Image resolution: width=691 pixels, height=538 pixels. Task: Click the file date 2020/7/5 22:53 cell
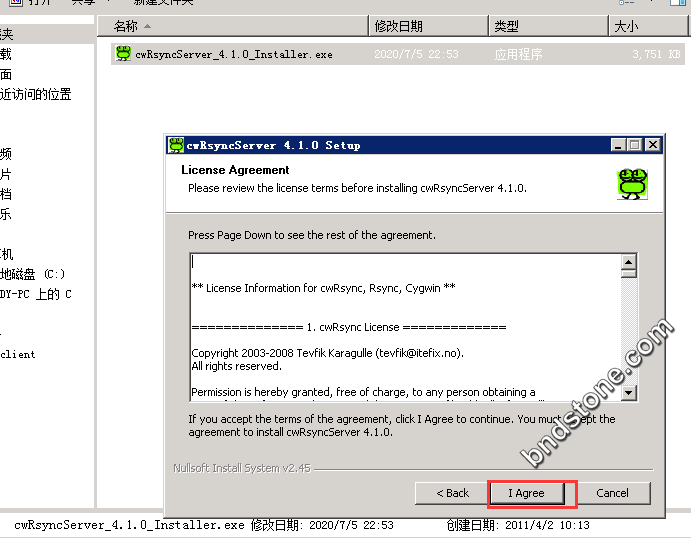click(416, 54)
